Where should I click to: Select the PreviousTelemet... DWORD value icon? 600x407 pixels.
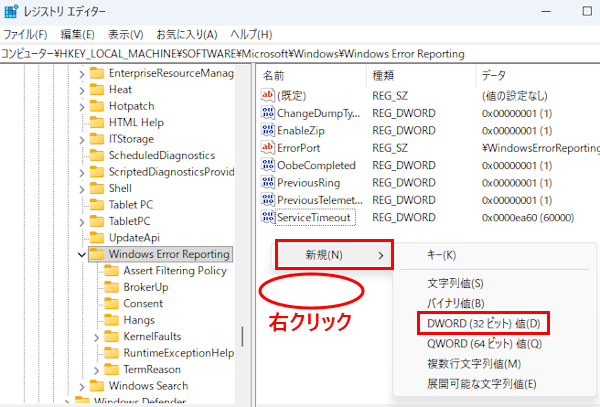(x=267, y=199)
